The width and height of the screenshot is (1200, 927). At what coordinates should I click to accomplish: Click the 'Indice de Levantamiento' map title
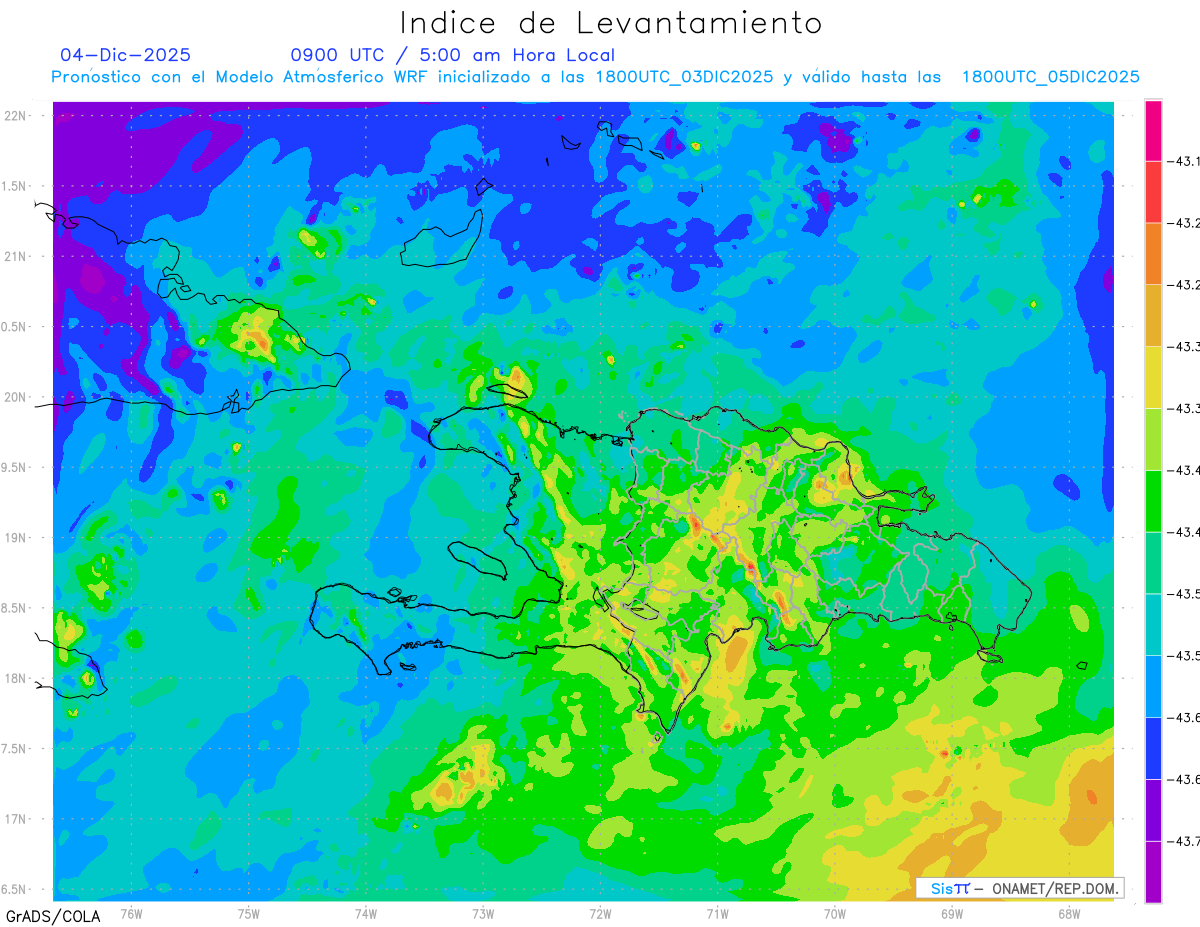click(611, 23)
